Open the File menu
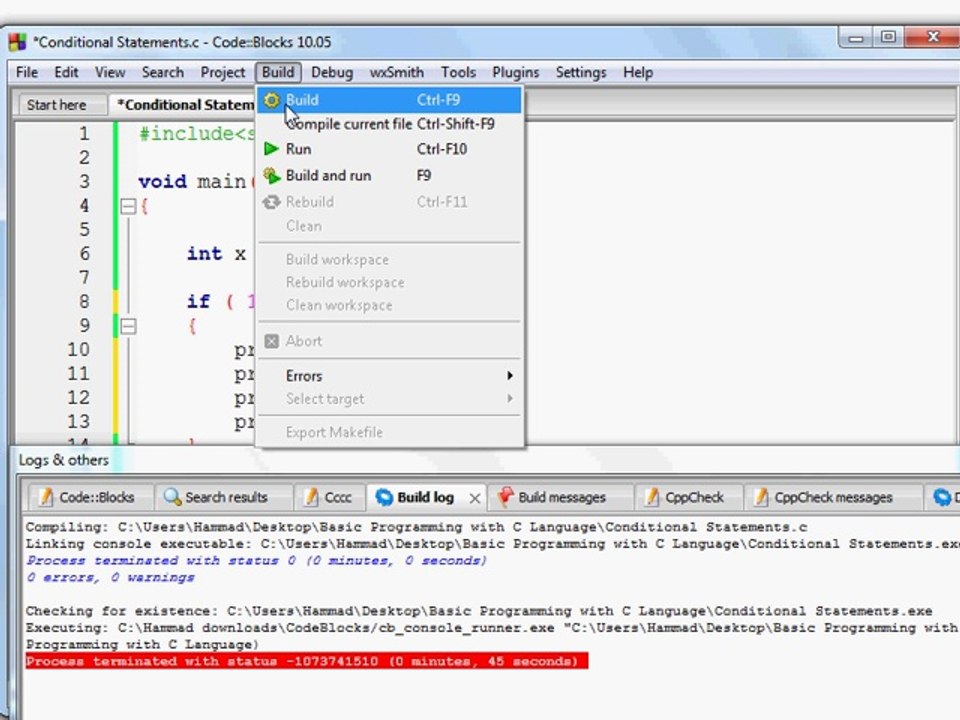Image resolution: width=960 pixels, height=720 pixels. pos(27,72)
